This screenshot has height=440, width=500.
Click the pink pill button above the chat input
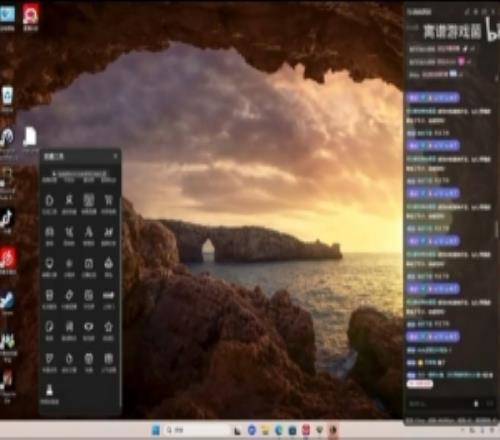coord(420,384)
